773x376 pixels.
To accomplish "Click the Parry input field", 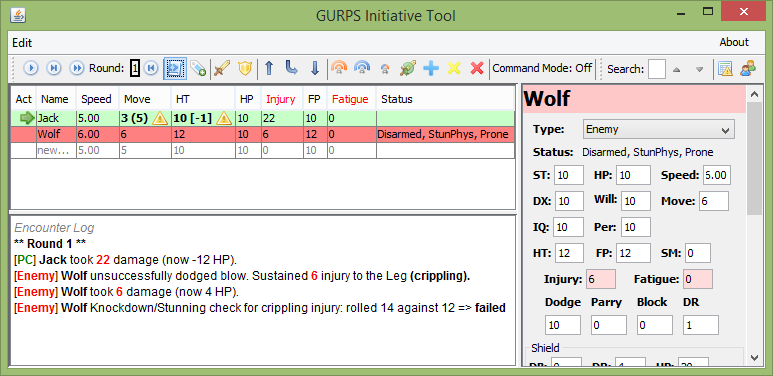I will tap(609, 325).
